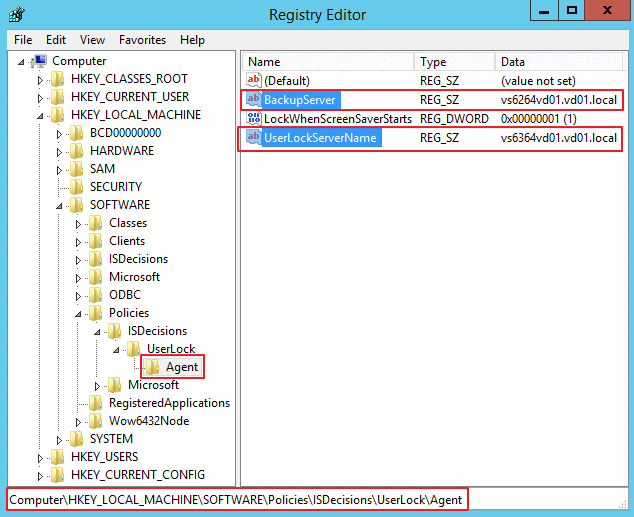Click the data vs6264vd01.vd01.local
Screen dimensions: 634x517
[559, 99]
